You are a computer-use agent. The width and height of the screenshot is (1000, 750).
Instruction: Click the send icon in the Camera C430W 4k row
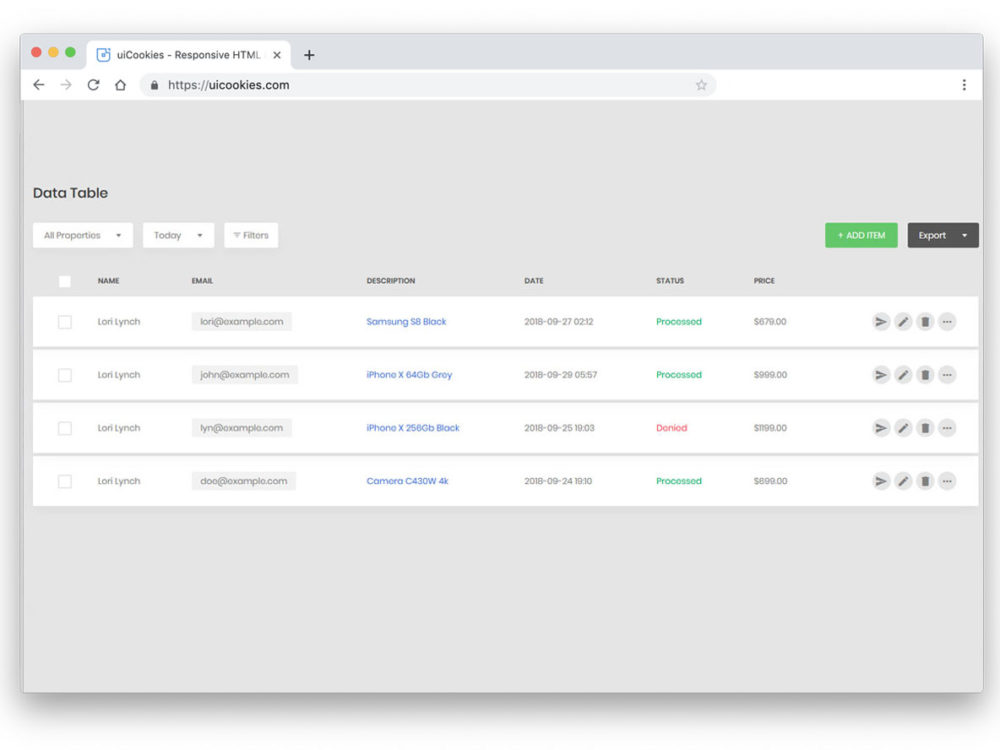click(881, 481)
